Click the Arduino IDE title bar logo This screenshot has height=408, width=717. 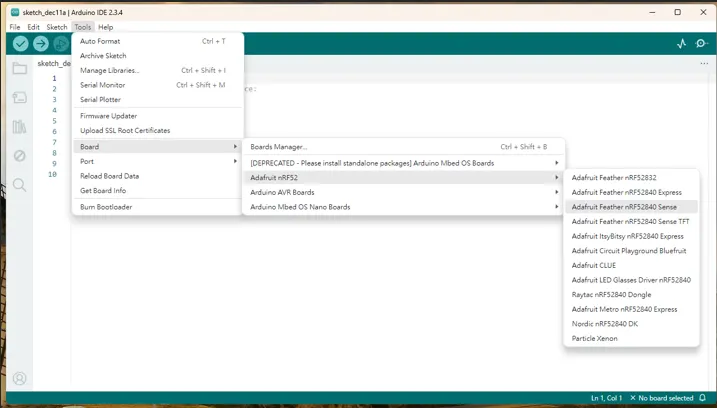[15, 12]
